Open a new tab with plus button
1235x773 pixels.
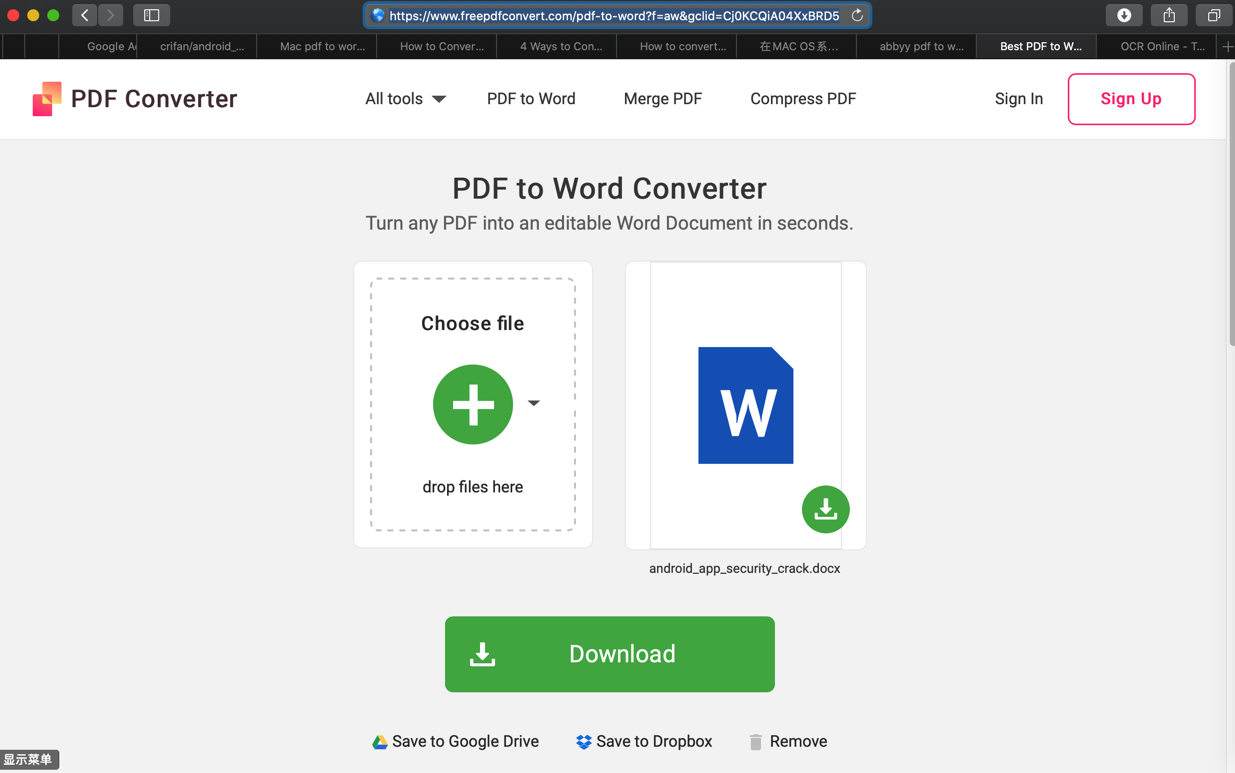click(x=1227, y=46)
